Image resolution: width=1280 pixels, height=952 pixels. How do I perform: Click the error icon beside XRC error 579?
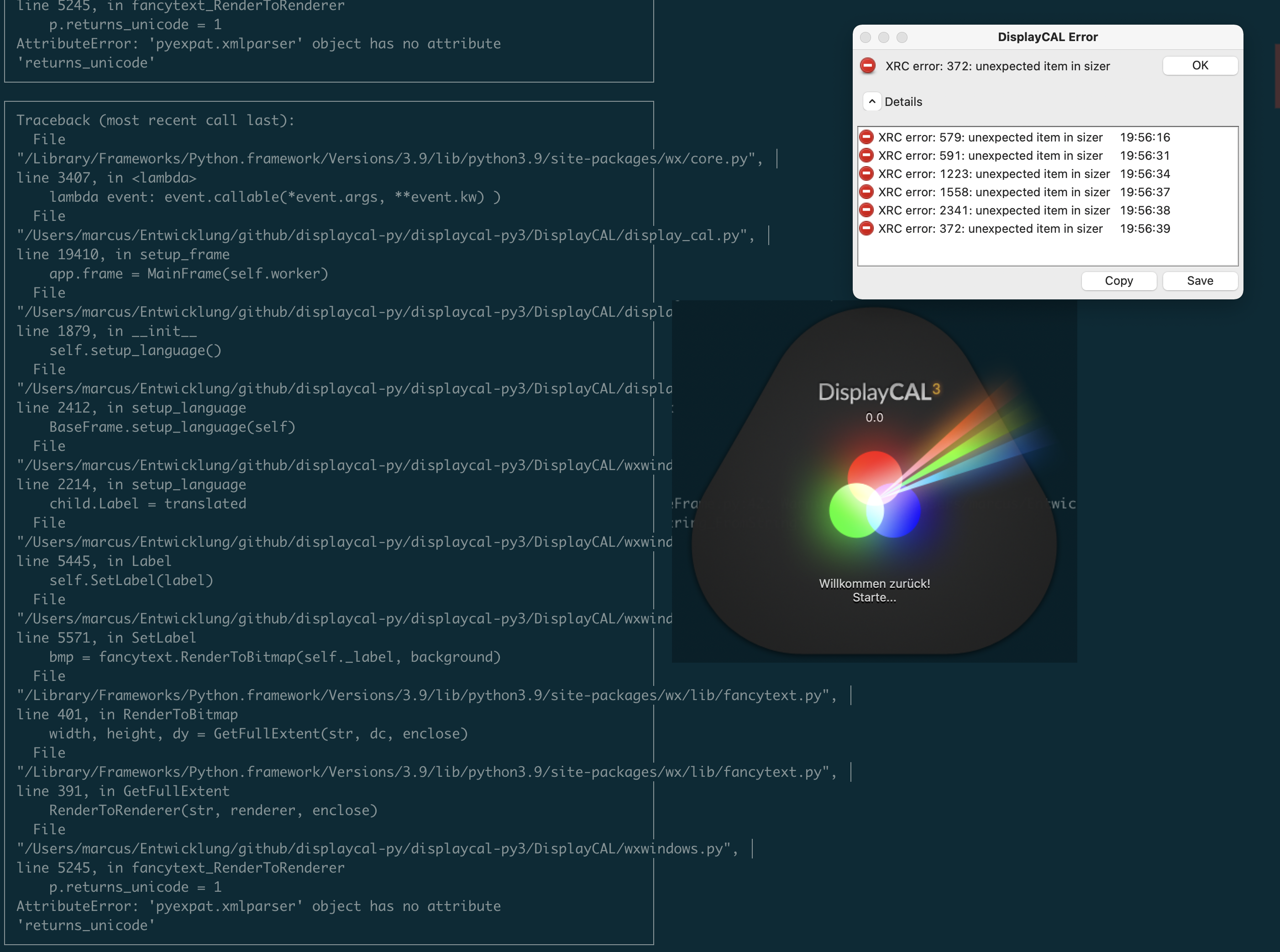868,137
